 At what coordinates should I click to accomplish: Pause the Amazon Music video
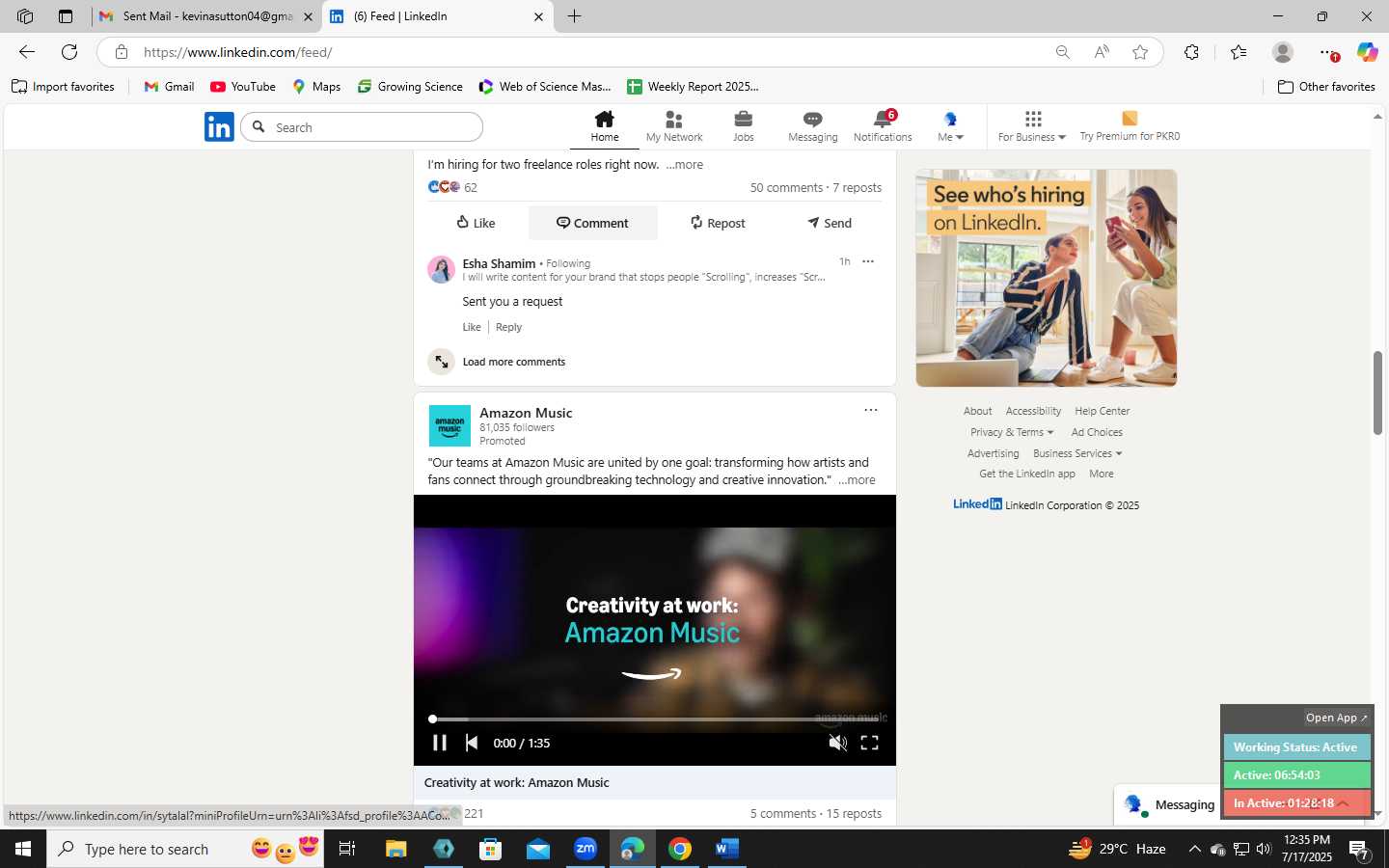[x=440, y=743]
